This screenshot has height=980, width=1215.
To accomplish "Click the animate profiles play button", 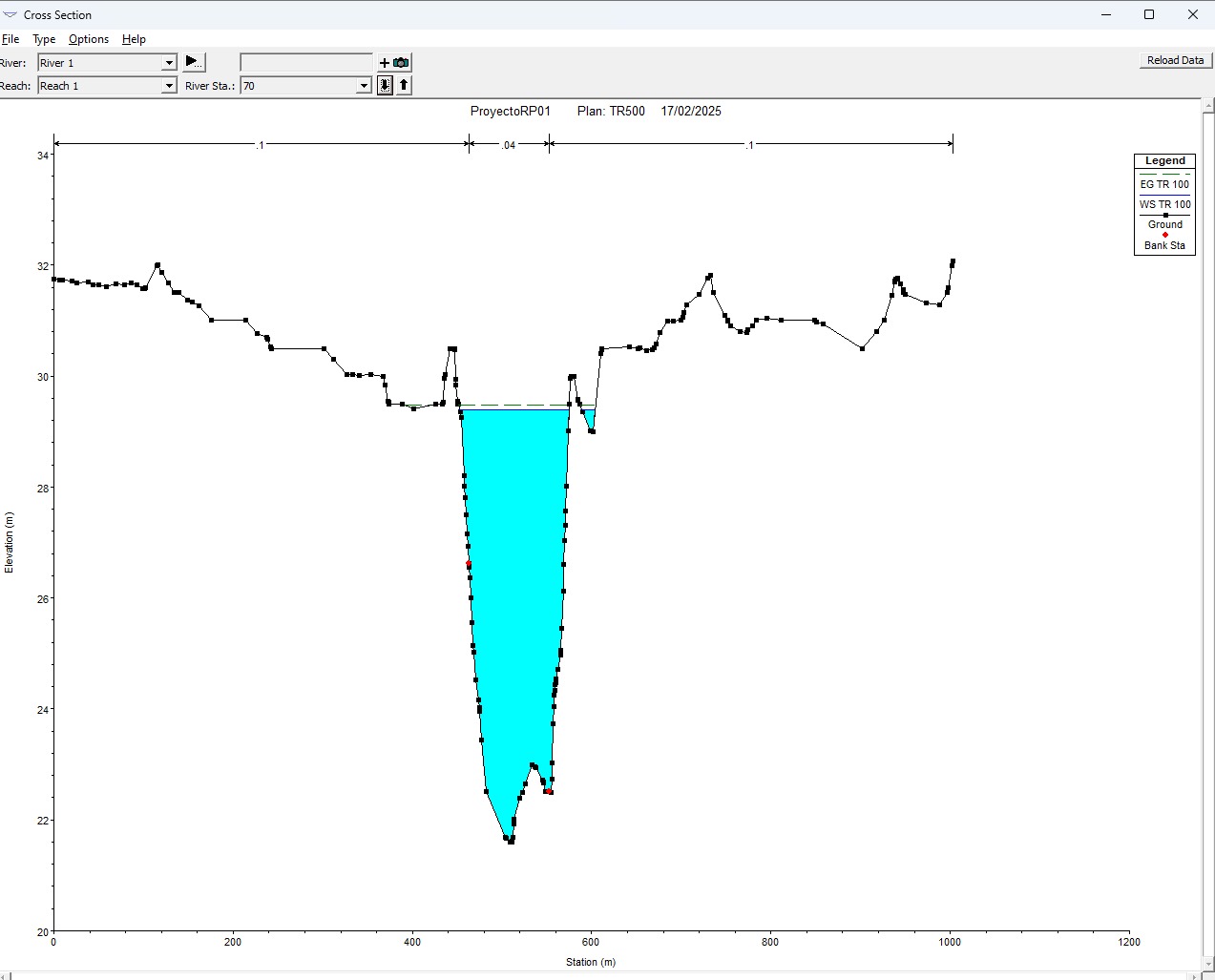I will (194, 61).
